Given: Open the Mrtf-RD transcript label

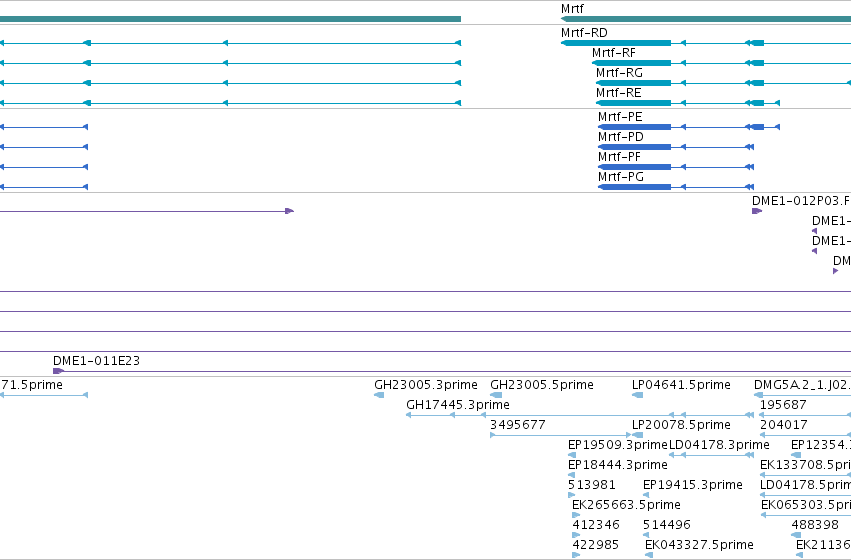Looking at the screenshot, I should [584, 33].
